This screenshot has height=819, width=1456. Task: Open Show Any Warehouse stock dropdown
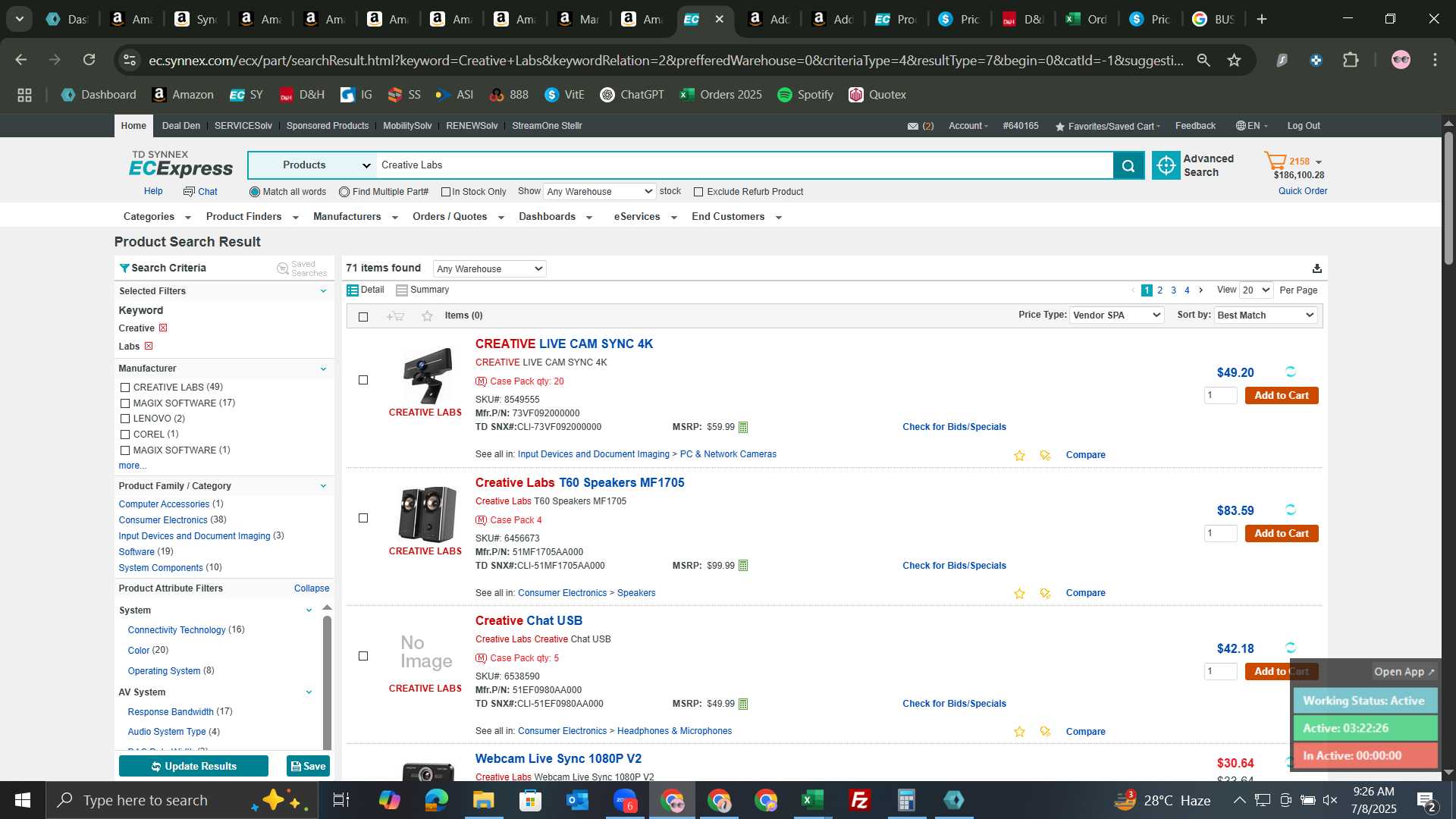click(x=599, y=192)
